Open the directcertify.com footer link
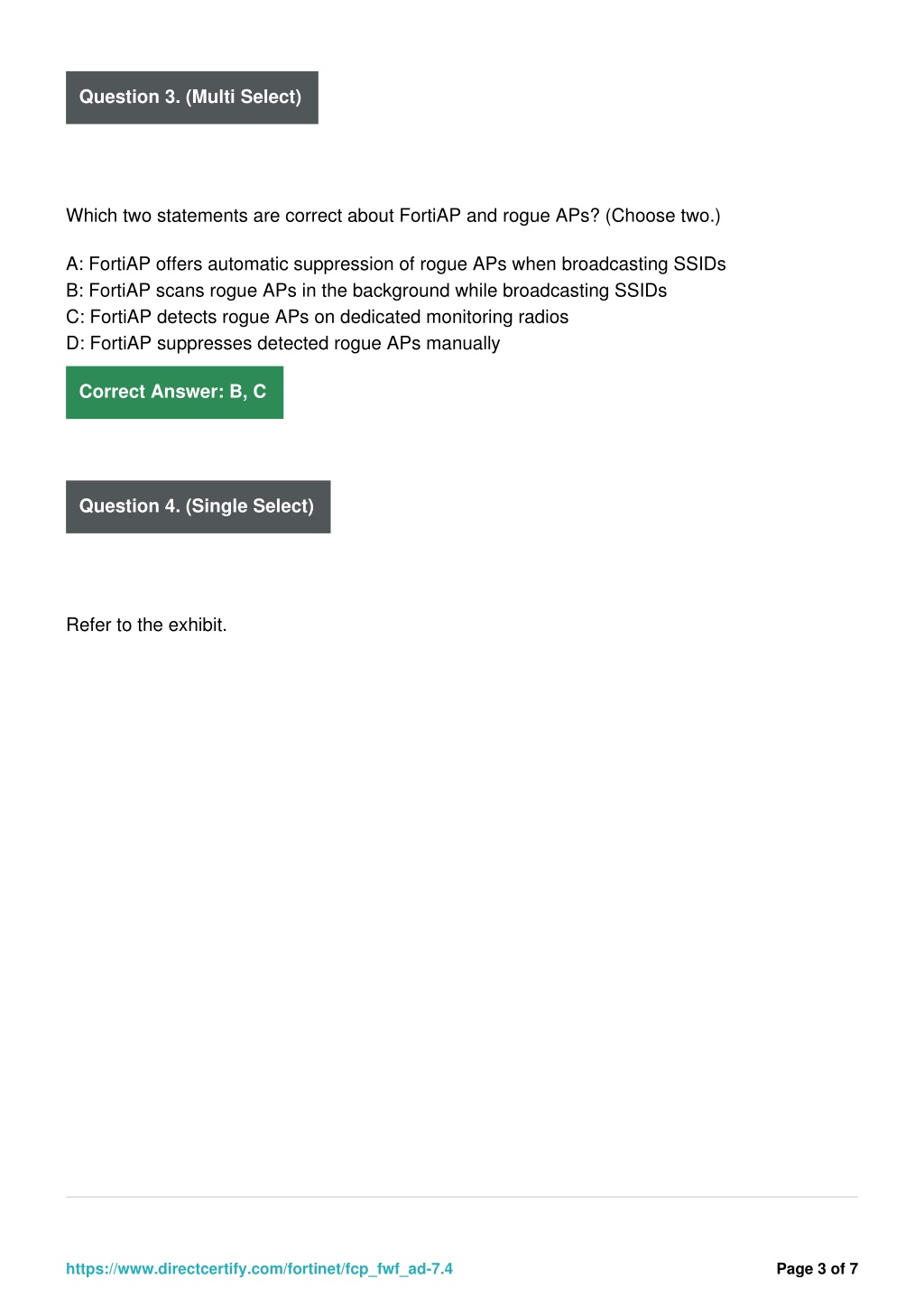The height and width of the screenshot is (1307, 924). pos(259,1268)
